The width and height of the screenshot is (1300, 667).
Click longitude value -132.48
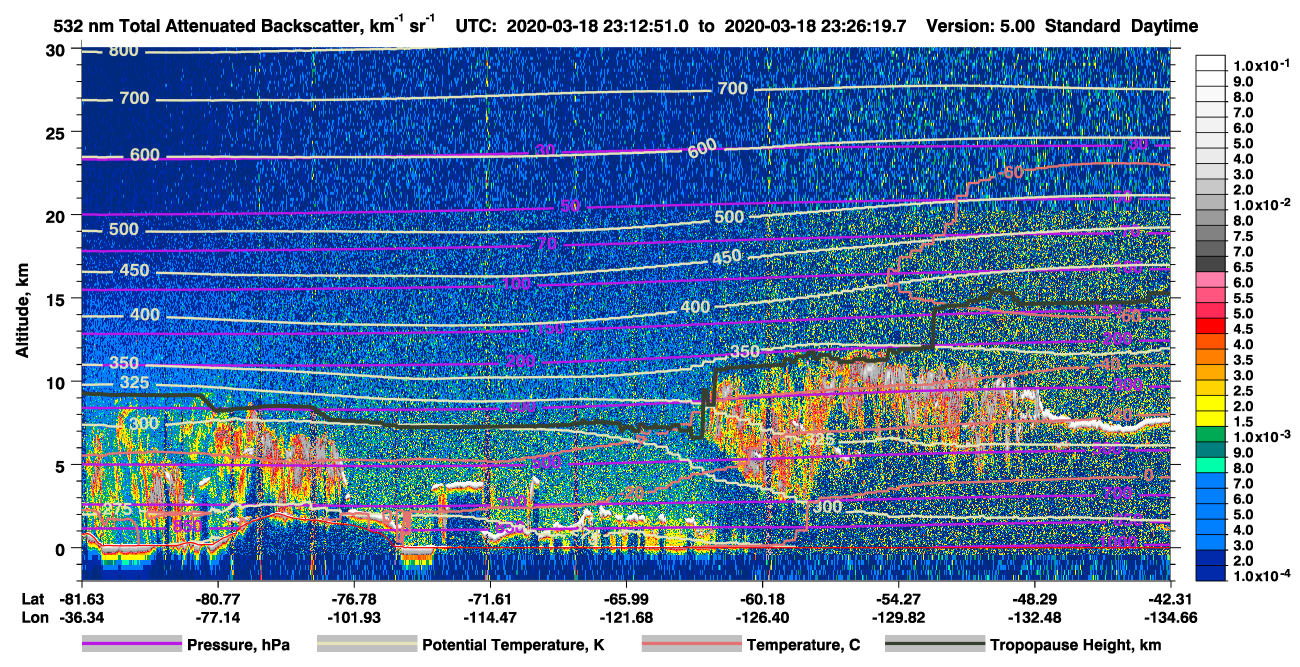[x=1033, y=616]
